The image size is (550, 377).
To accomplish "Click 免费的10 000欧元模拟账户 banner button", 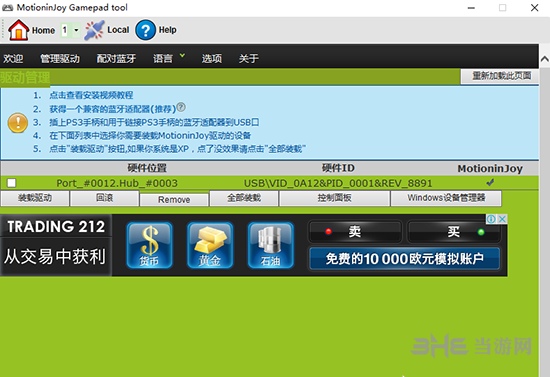I will [x=404, y=259].
